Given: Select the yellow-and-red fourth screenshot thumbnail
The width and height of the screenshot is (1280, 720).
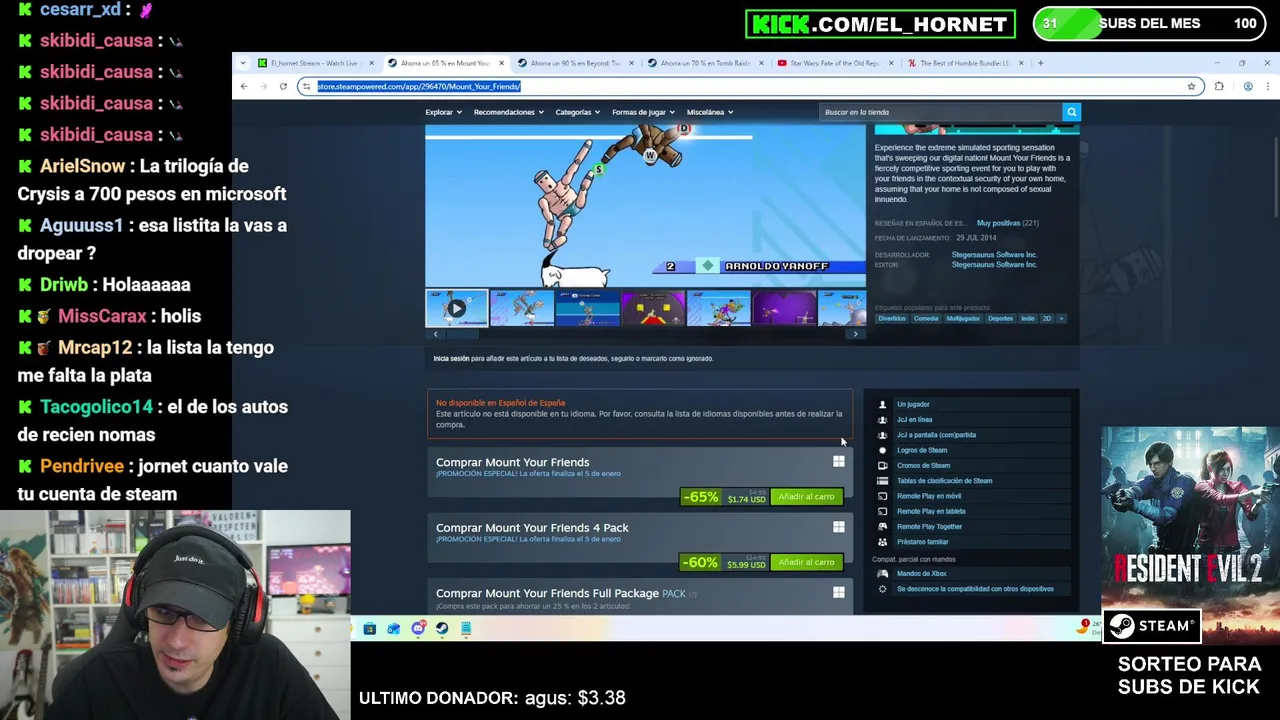Looking at the screenshot, I should point(653,308).
